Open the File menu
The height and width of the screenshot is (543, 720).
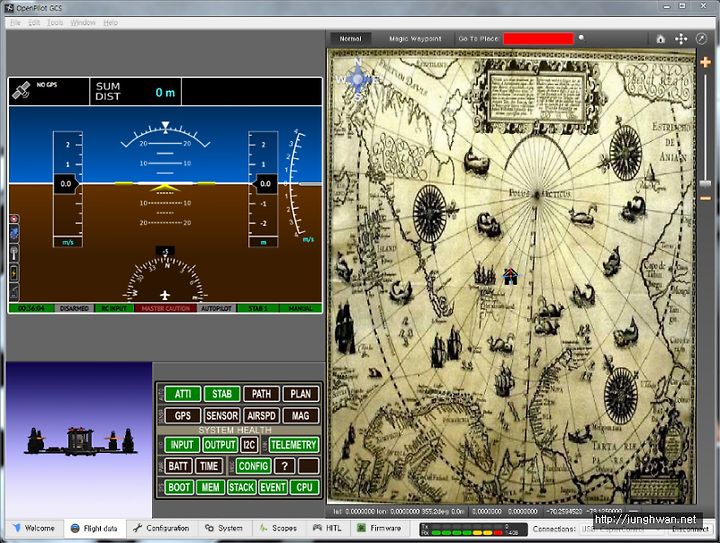[15, 22]
